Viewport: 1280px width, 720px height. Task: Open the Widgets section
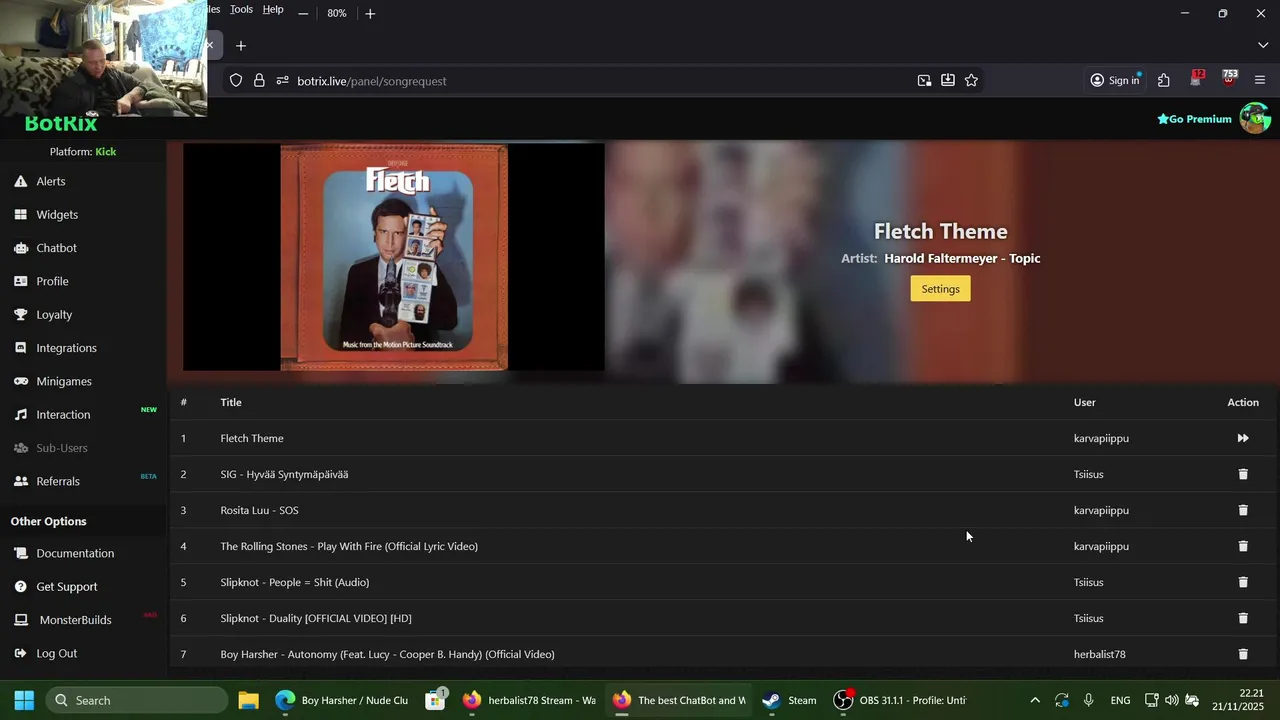(x=57, y=214)
